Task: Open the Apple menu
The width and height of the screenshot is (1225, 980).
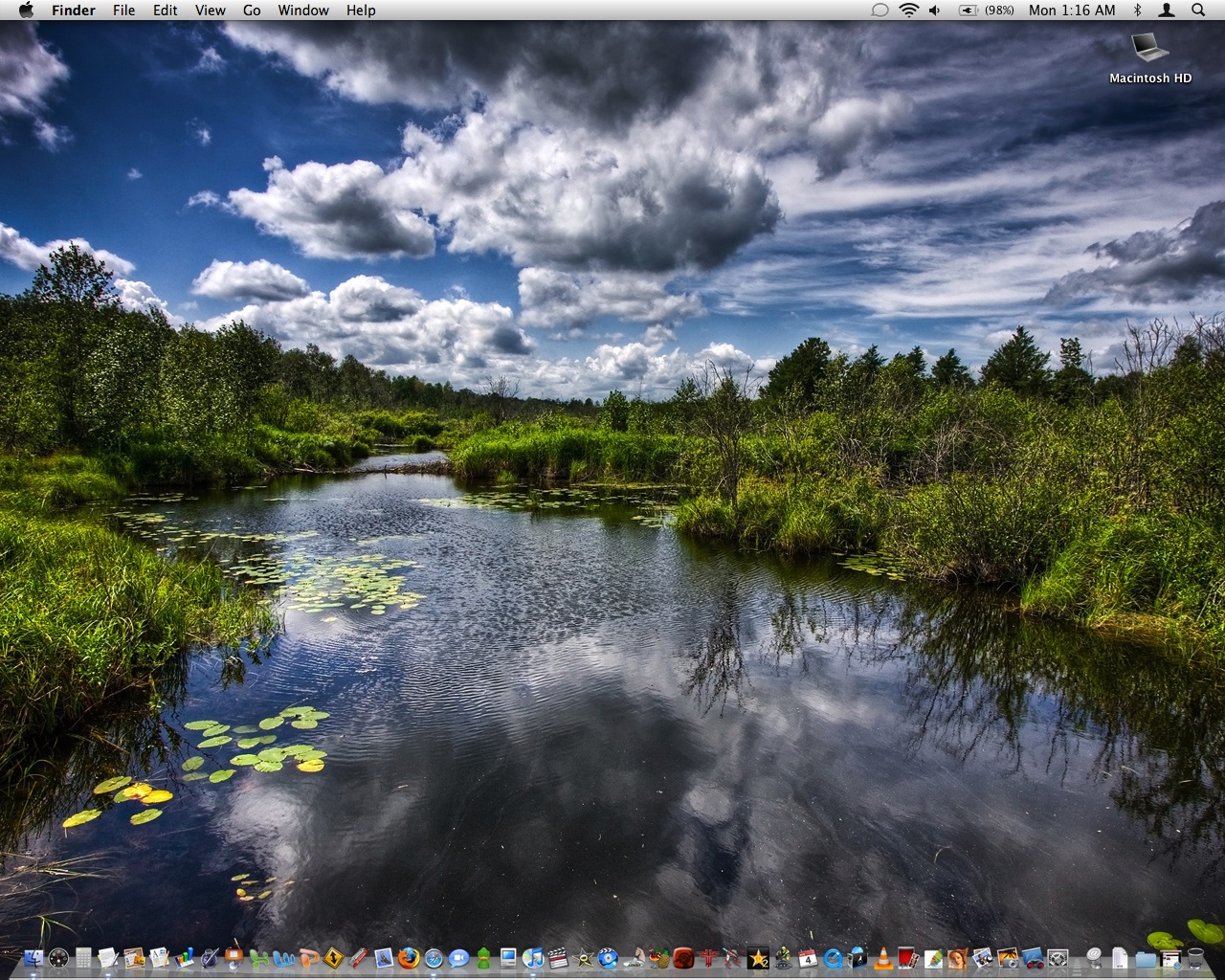Action: 26,11
